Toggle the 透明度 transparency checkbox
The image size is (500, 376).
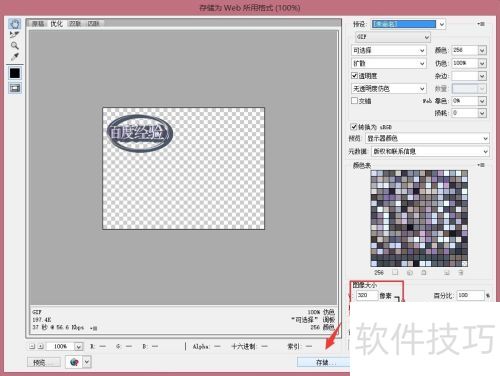point(355,76)
